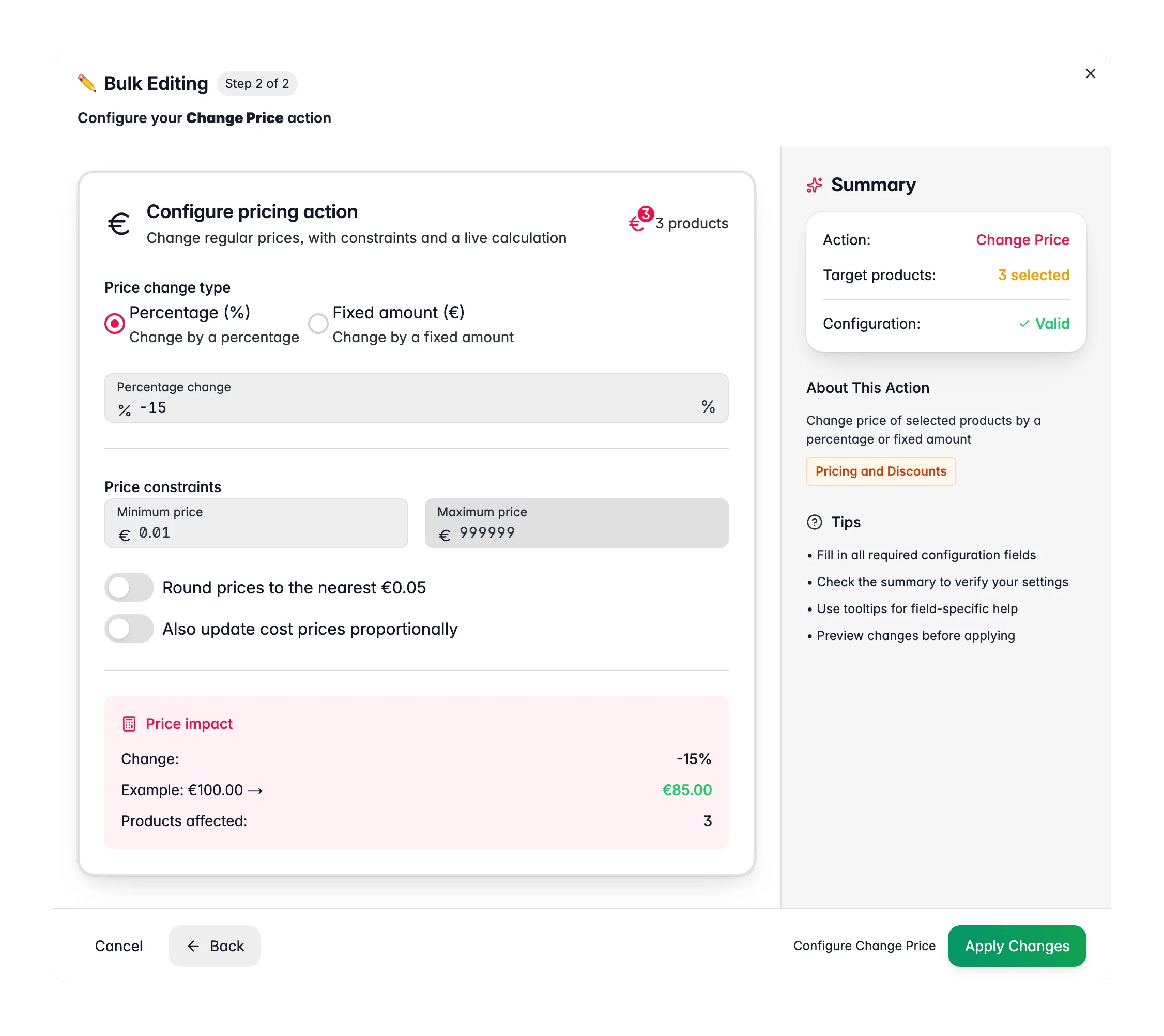1164x1036 pixels.
Task: Click the Change Price action value in Summary
Action: pos(1023,240)
